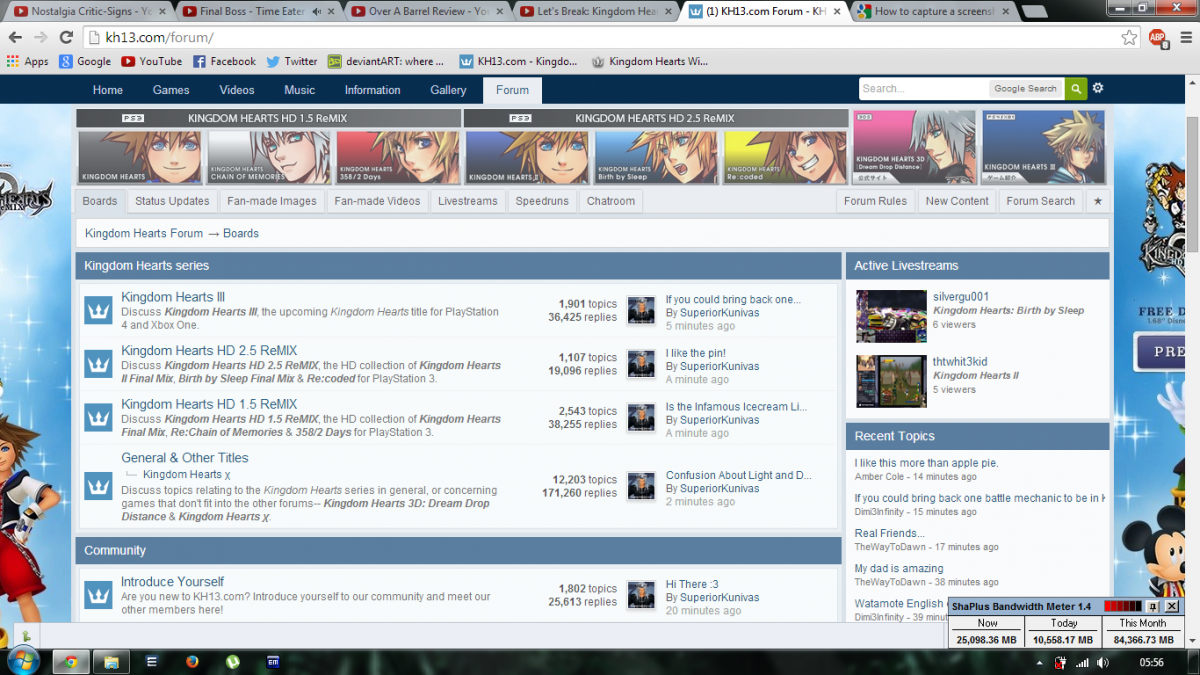The width and height of the screenshot is (1200, 675).
Task: Pin the ShaPlus Bandwidth Meter window
Action: 1152,606
